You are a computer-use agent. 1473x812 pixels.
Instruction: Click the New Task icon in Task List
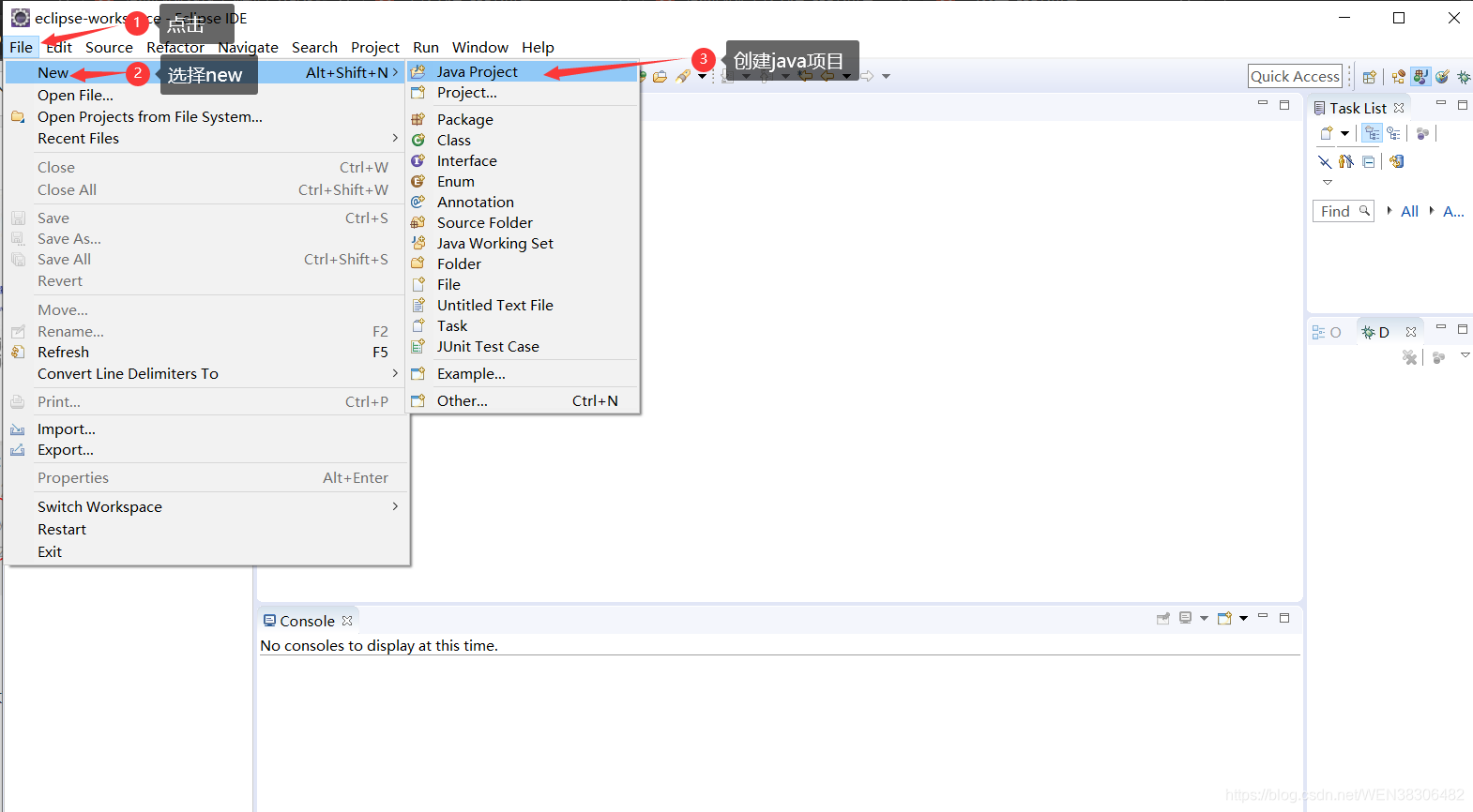pyautogui.click(x=1327, y=133)
